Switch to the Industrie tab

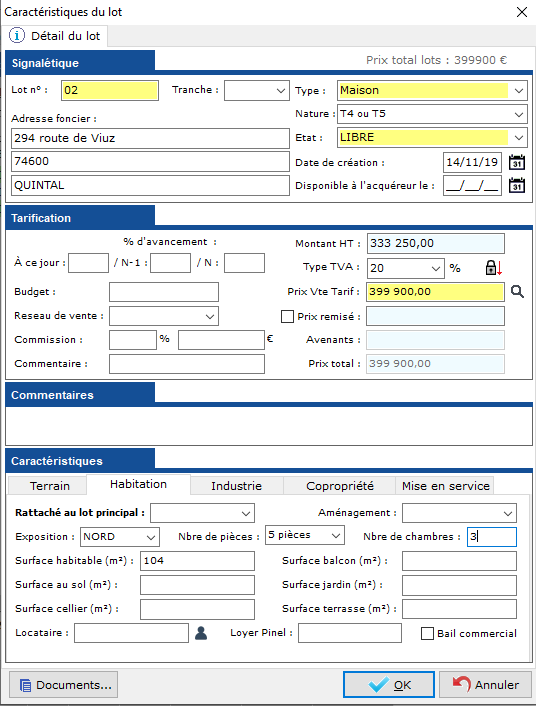click(x=236, y=486)
